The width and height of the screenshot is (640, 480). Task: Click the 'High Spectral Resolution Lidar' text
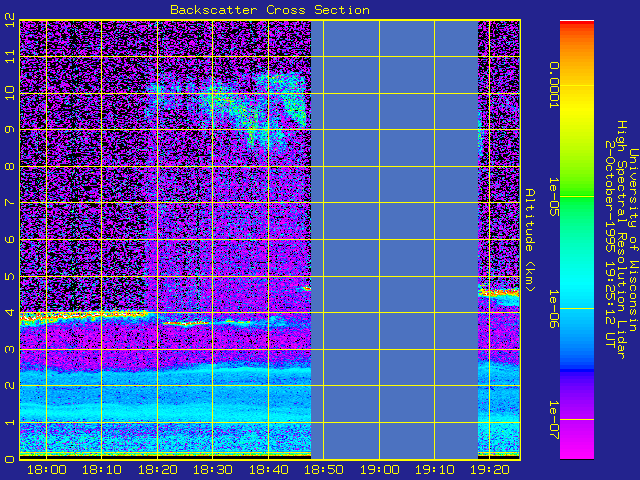tap(621, 240)
